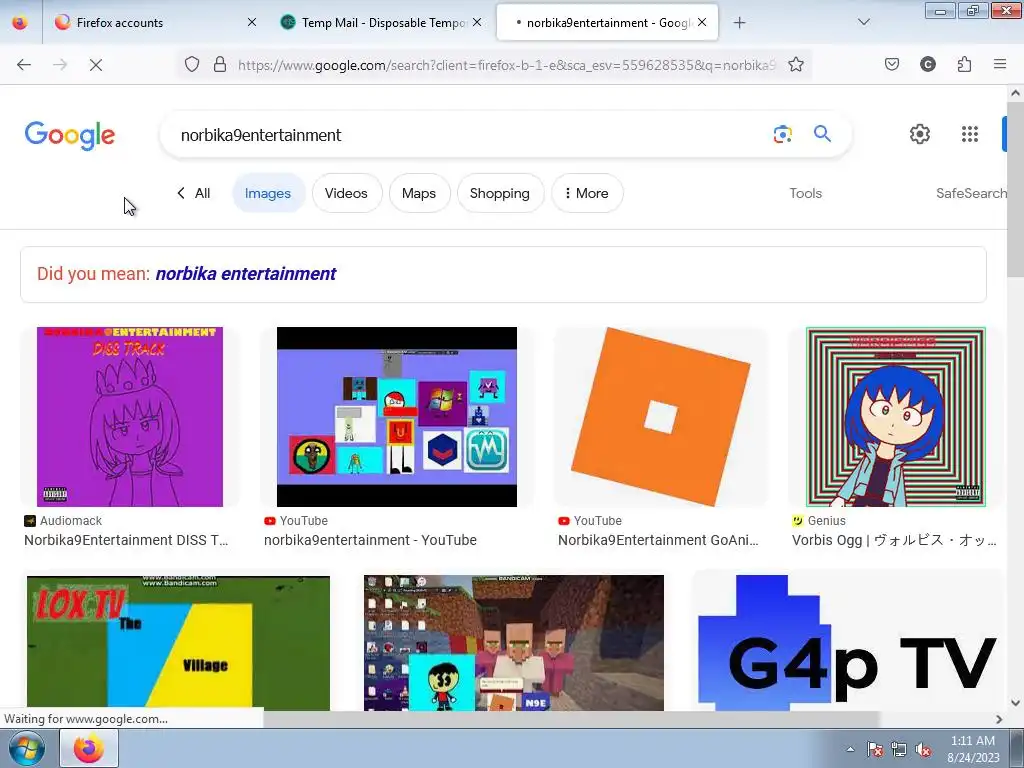Click the Google logo
This screenshot has width=1024, height=768.
(x=70, y=135)
